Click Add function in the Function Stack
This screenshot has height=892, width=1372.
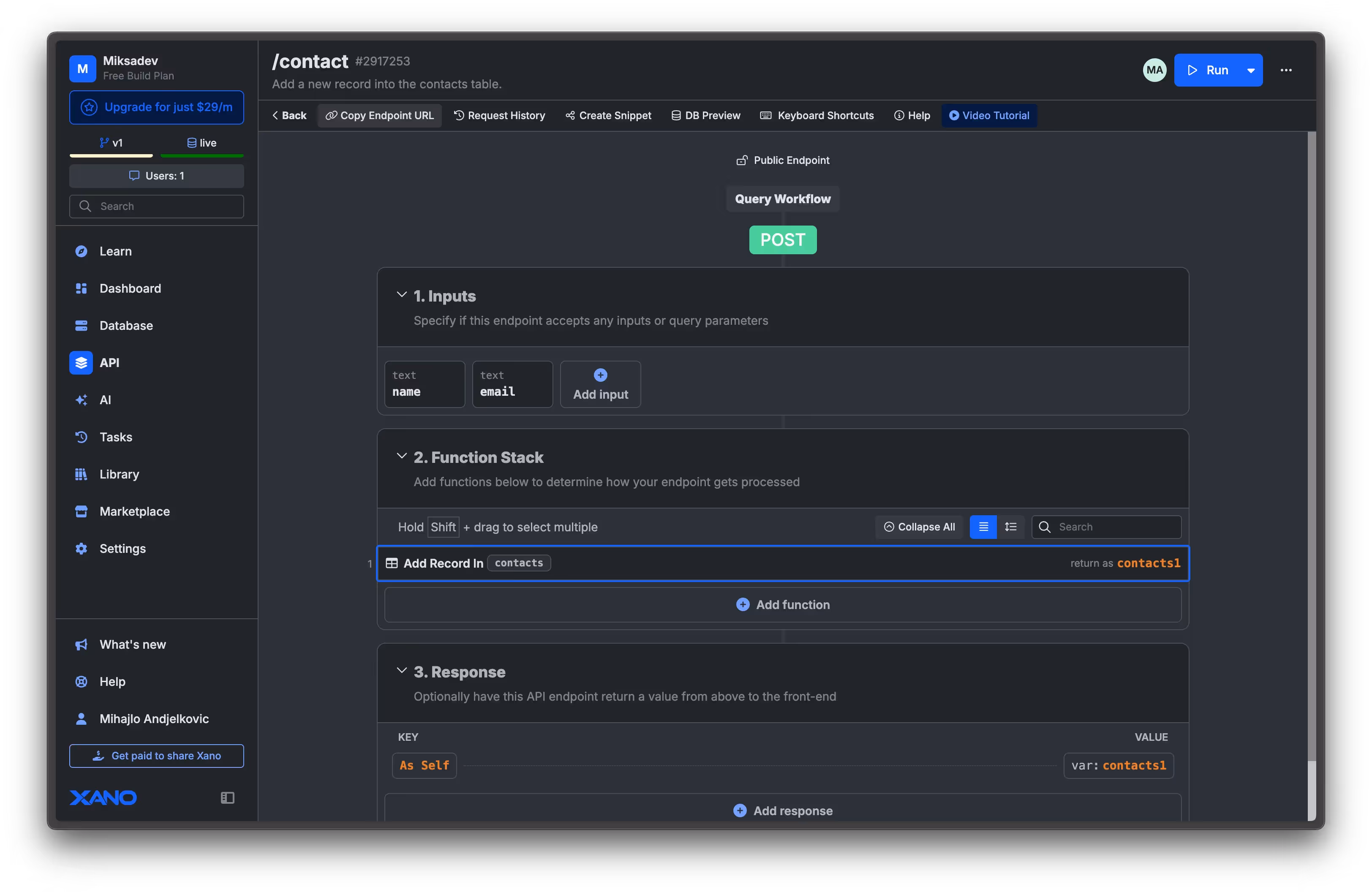782,604
